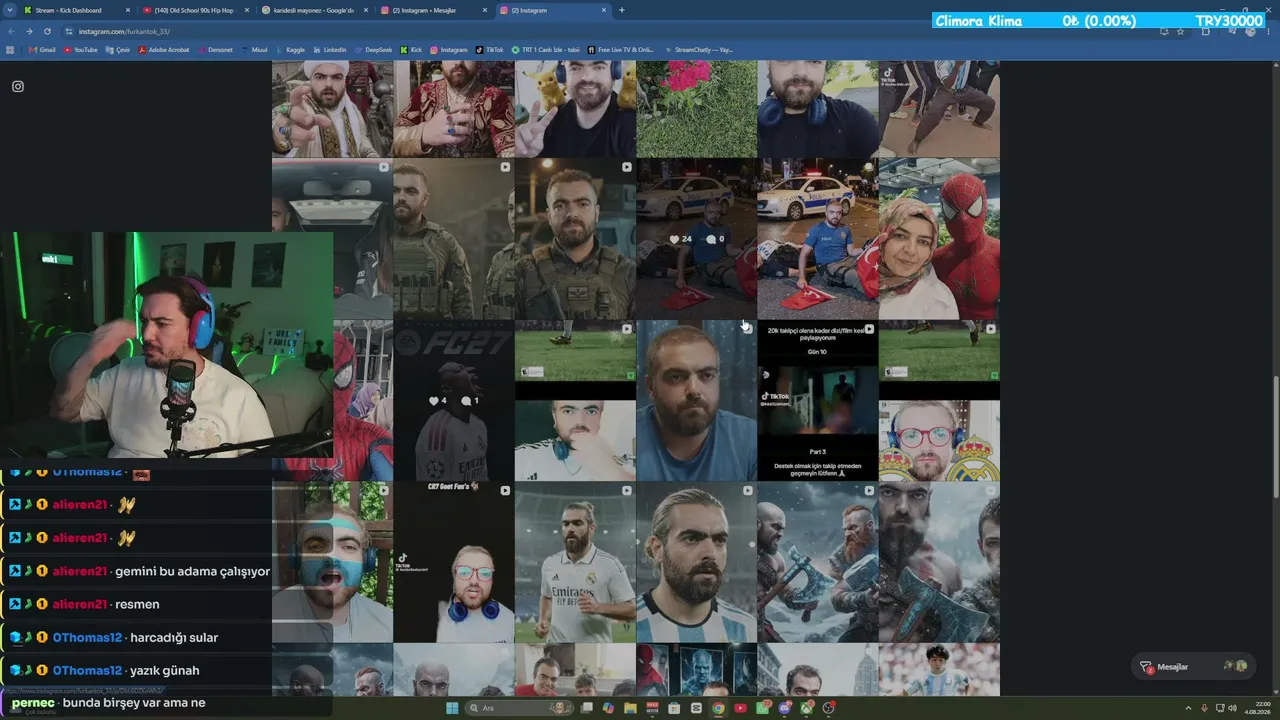Click the Instagram logo in the sidebar
The image size is (1280, 720).
tap(18, 86)
